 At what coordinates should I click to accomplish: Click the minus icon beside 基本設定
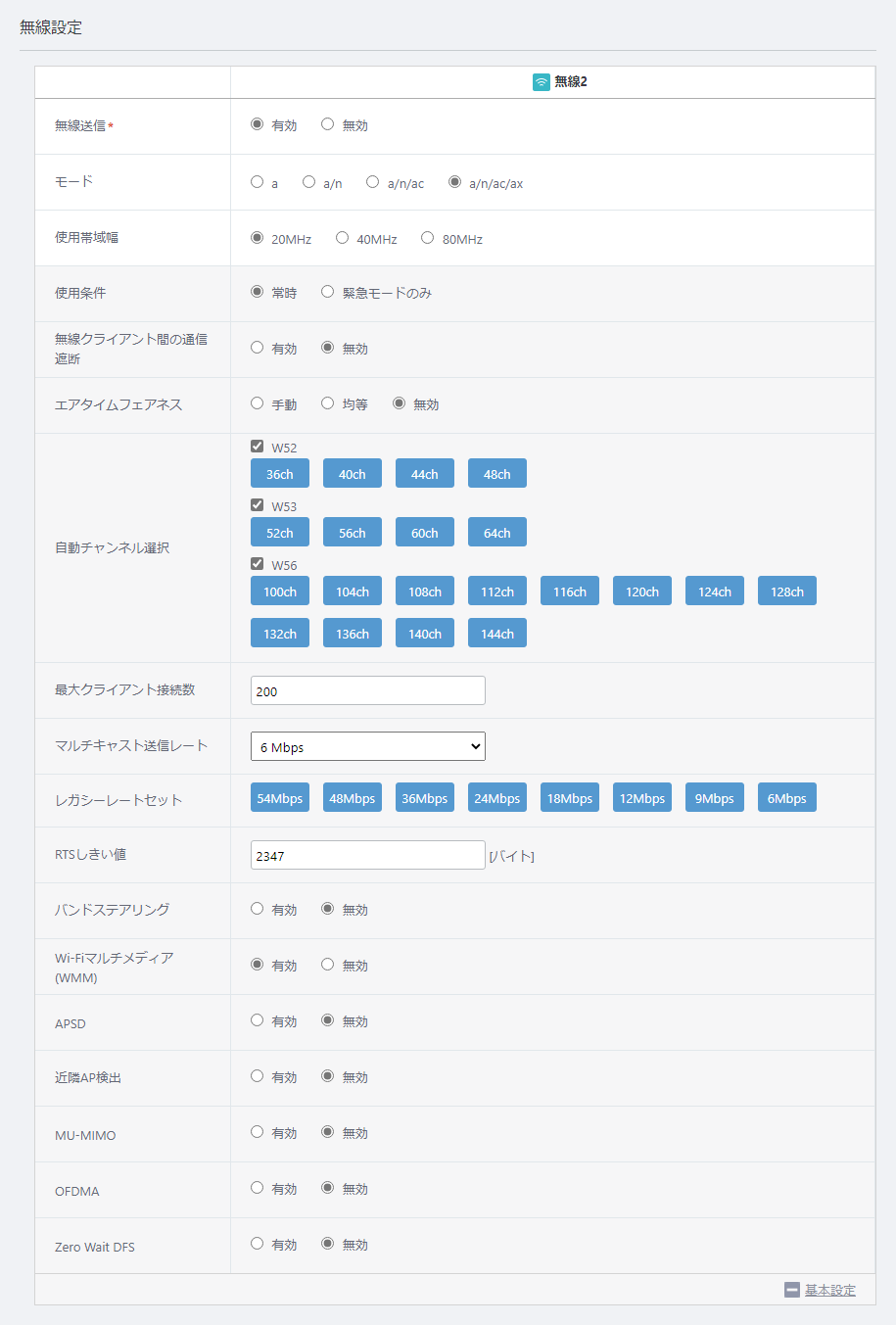pos(792,1290)
